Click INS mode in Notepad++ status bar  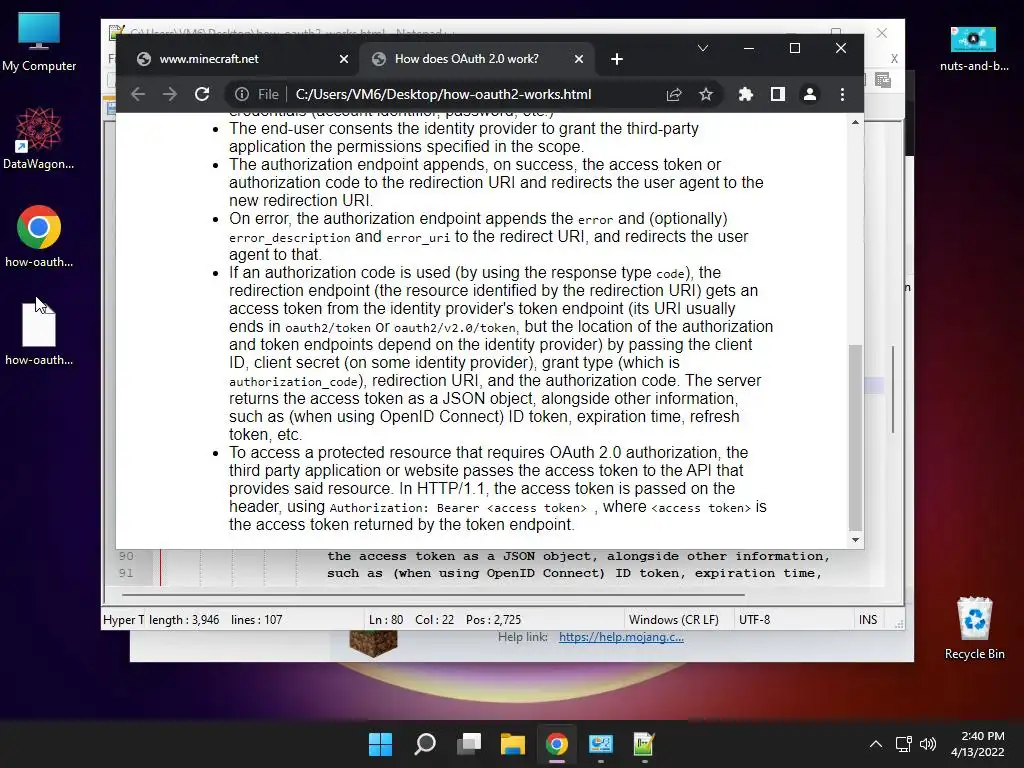[x=868, y=620]
